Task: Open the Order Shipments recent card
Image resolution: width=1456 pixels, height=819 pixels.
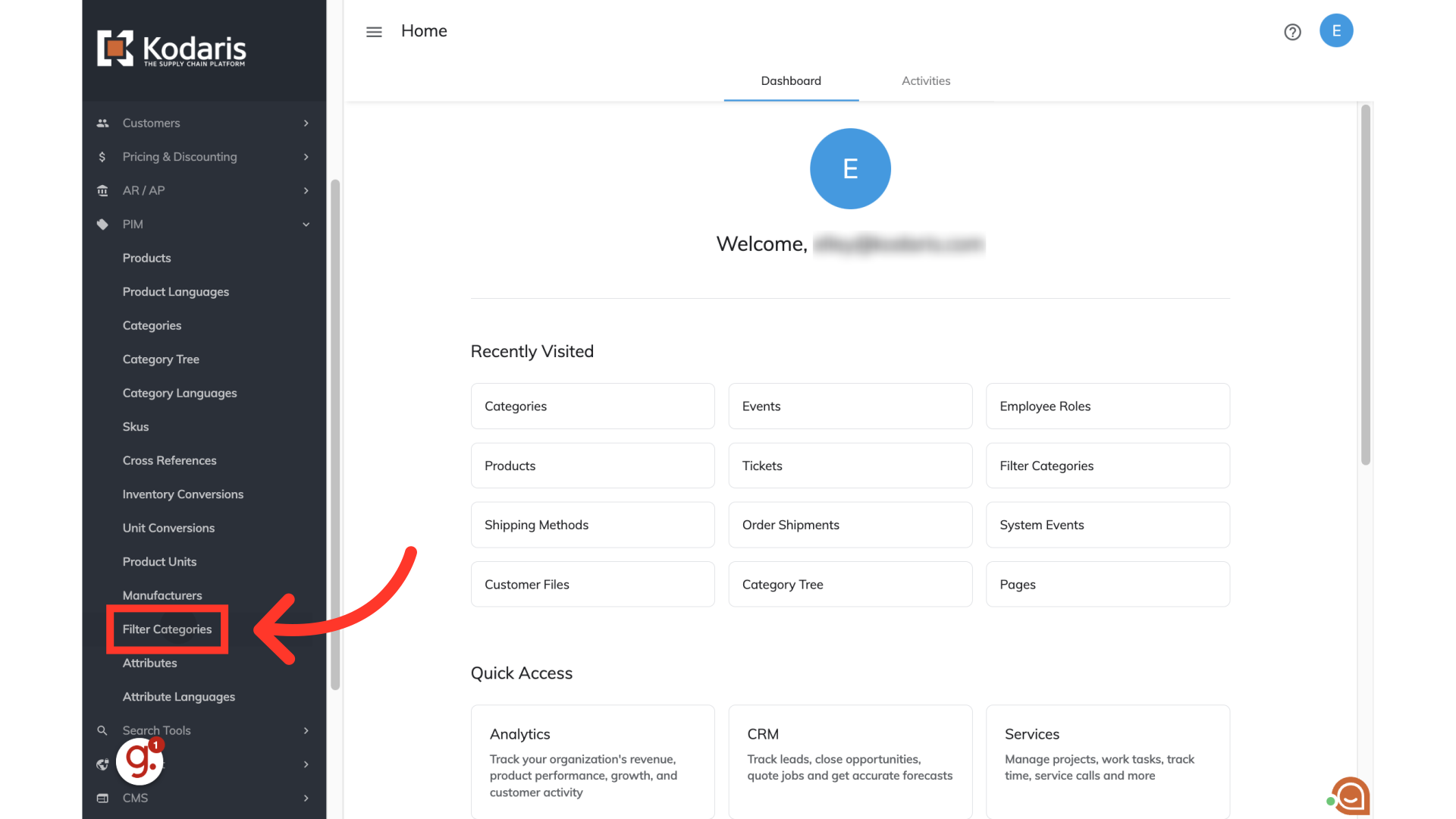Action: coord(850,525)
